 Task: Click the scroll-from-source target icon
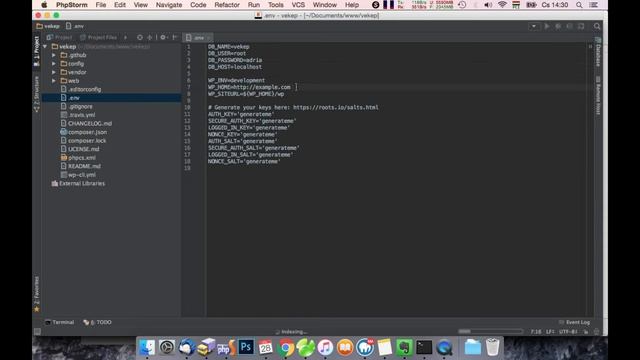pyautogui.click(x=140, y=37)
